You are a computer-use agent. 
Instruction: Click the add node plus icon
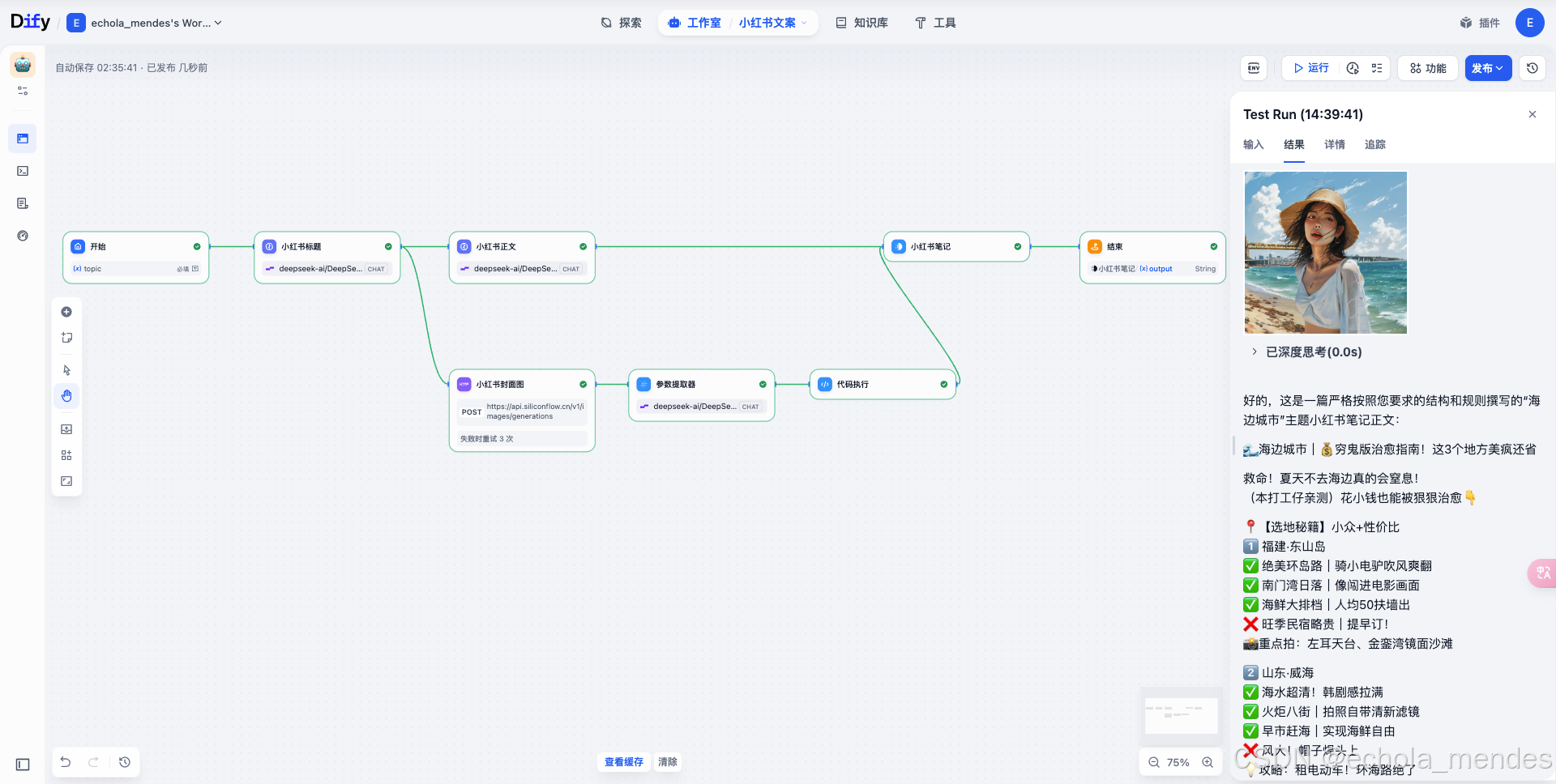tap(66, 312)
